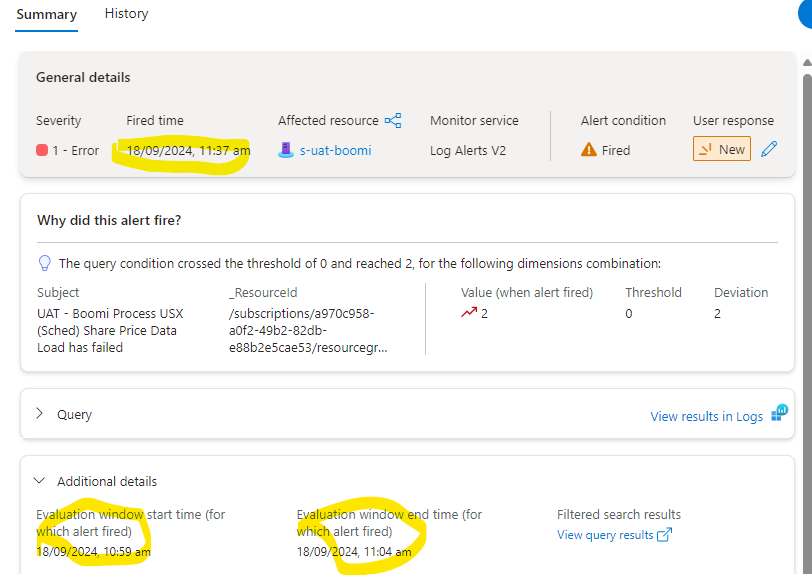This screenshot has width=812, height=577.
Task: Click the arrow icon inside the New badge
Action: pyautogui.click(x=705, y=148)
